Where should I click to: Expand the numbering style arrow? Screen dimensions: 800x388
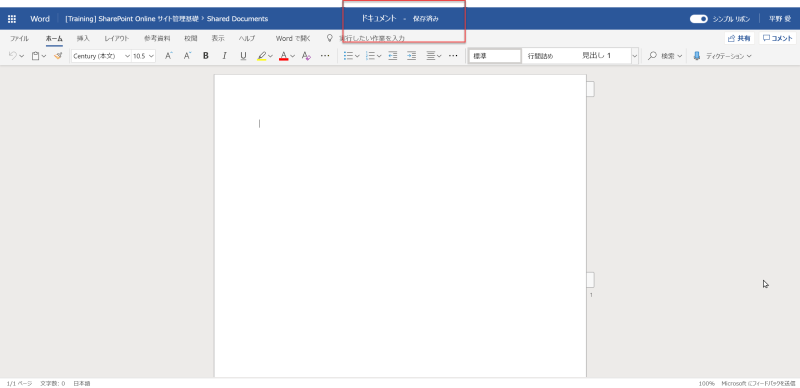click(380, 56)
